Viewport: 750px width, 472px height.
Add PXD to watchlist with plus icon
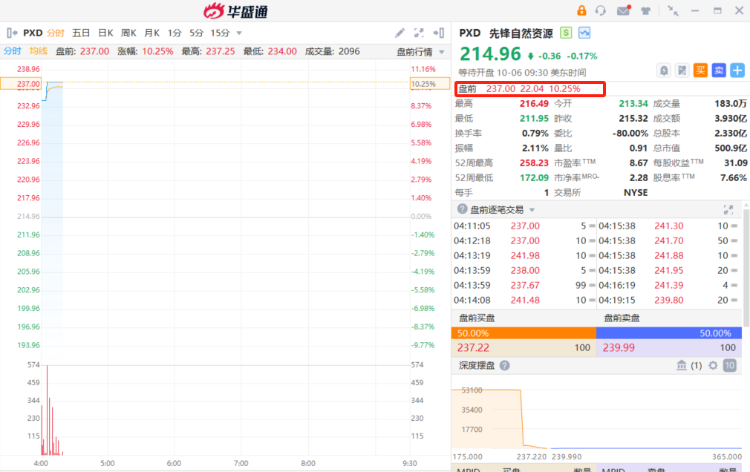coord(737,69)
